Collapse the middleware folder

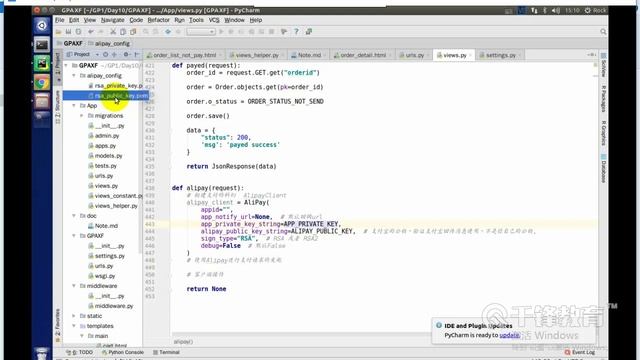(x=74, y=286)
